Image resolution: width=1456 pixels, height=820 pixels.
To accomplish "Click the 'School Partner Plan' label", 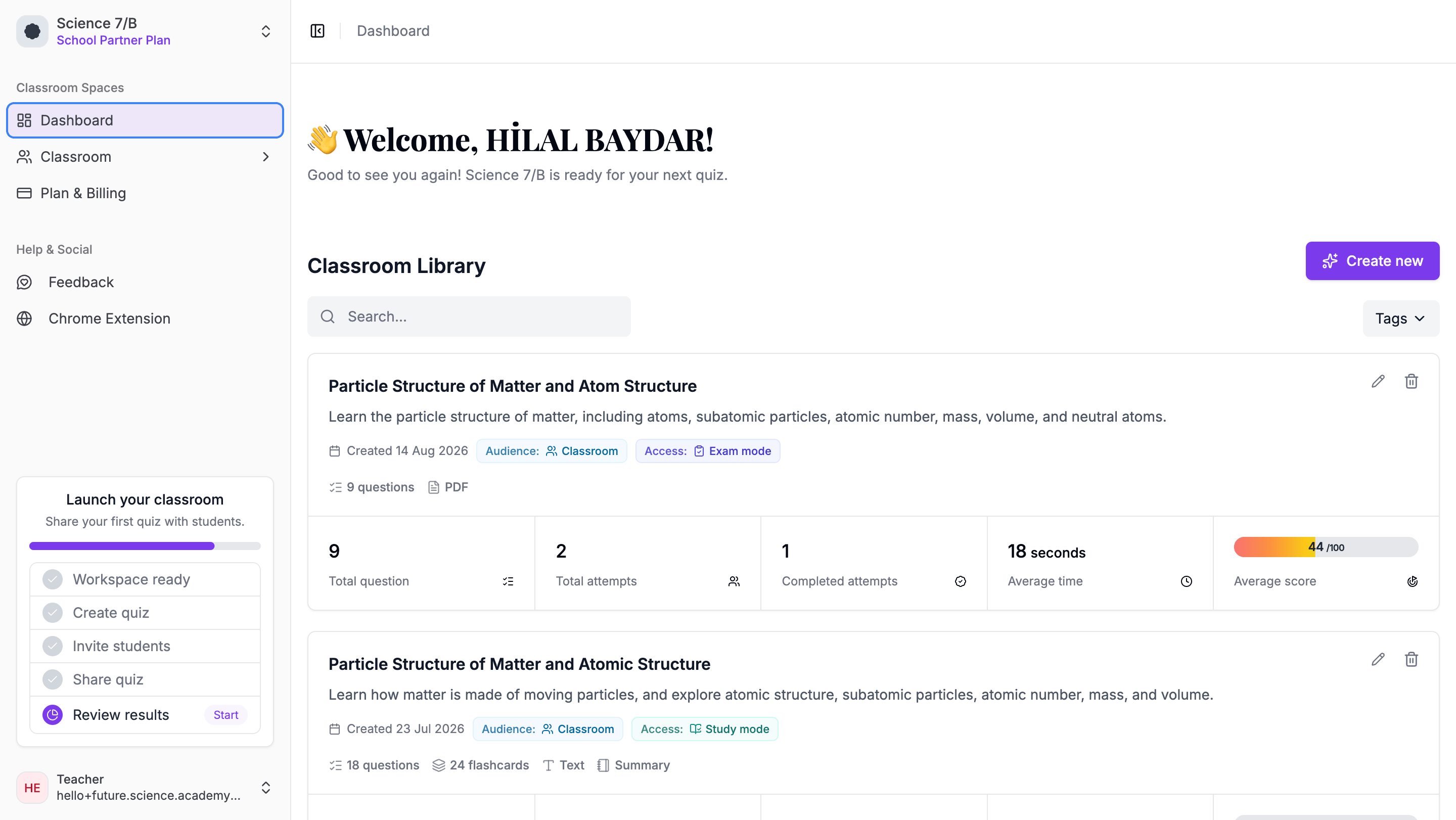I will pyautogui.click(x=113, y=40).
